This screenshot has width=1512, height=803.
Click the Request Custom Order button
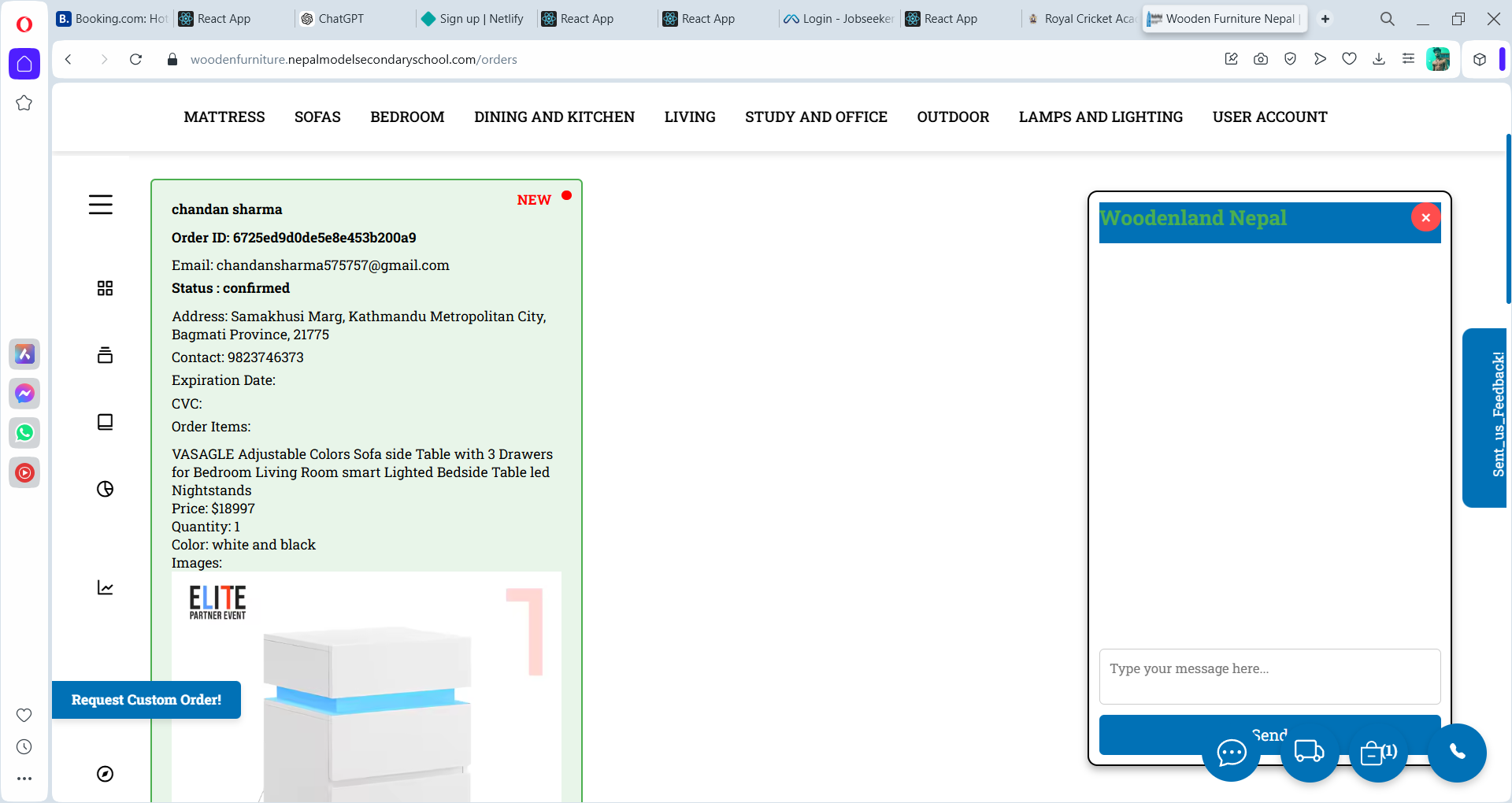click(x=146, y=700)
